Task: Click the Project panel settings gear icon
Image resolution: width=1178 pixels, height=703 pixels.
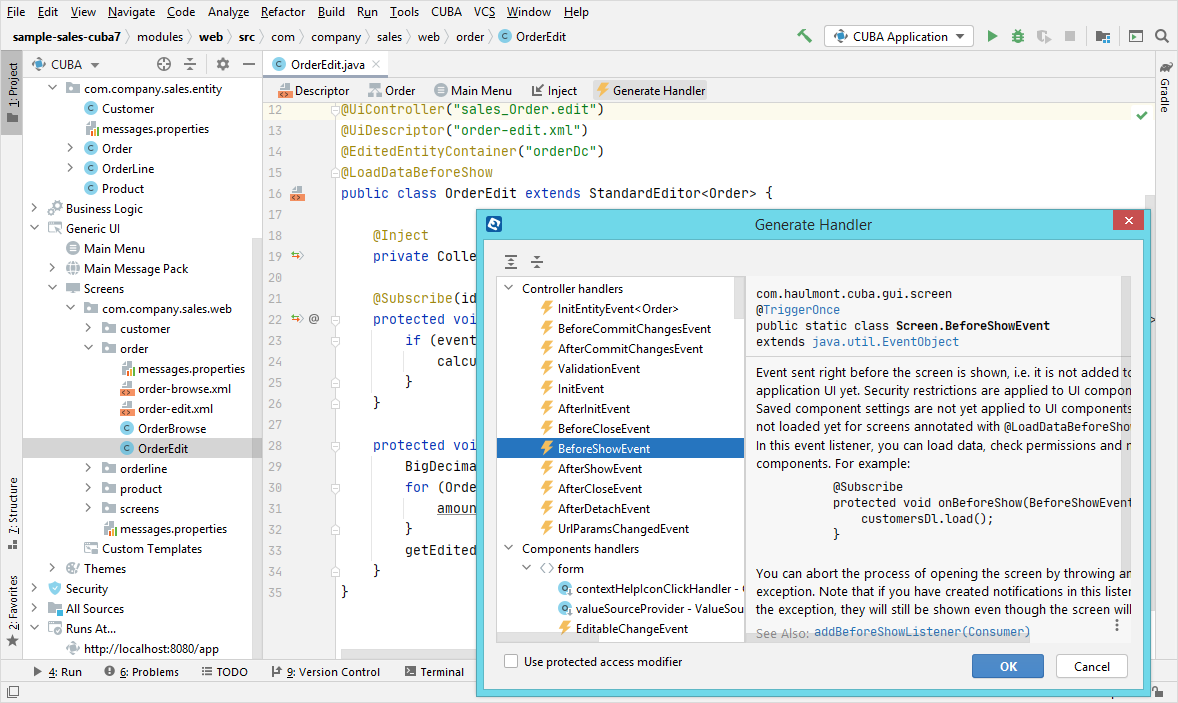Action: [223, 64]
